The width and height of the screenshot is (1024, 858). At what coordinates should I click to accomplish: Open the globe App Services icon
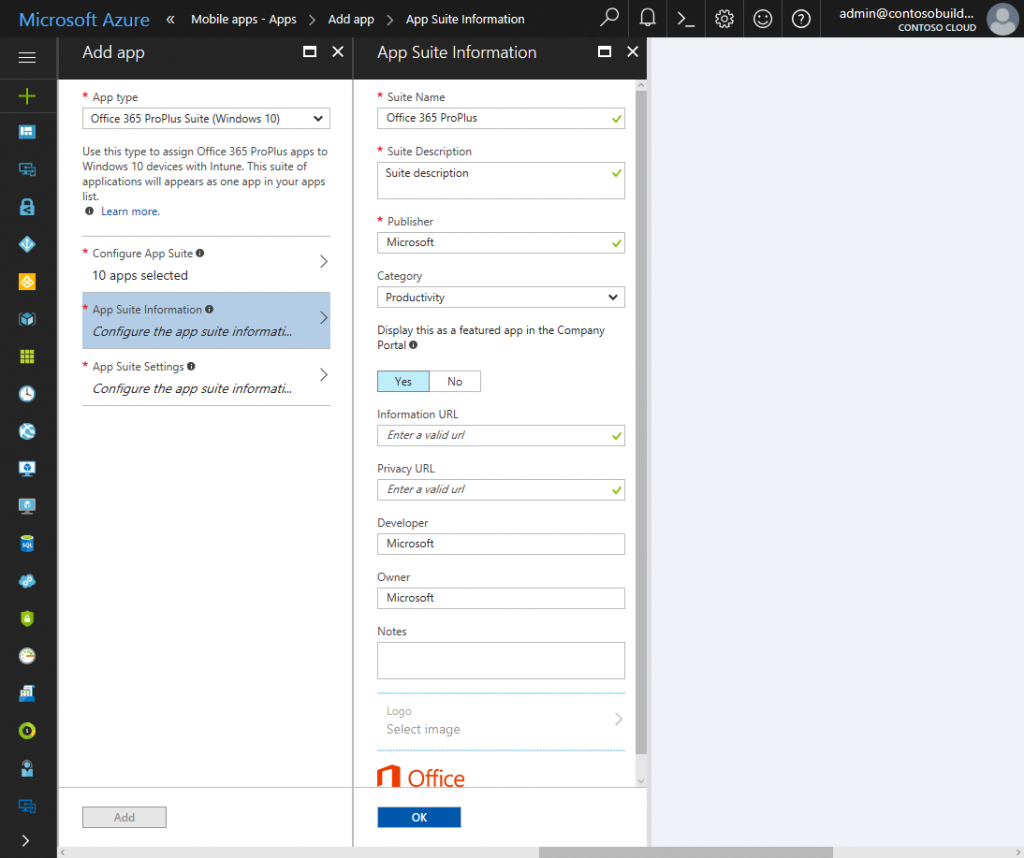(x=27, y=431)
